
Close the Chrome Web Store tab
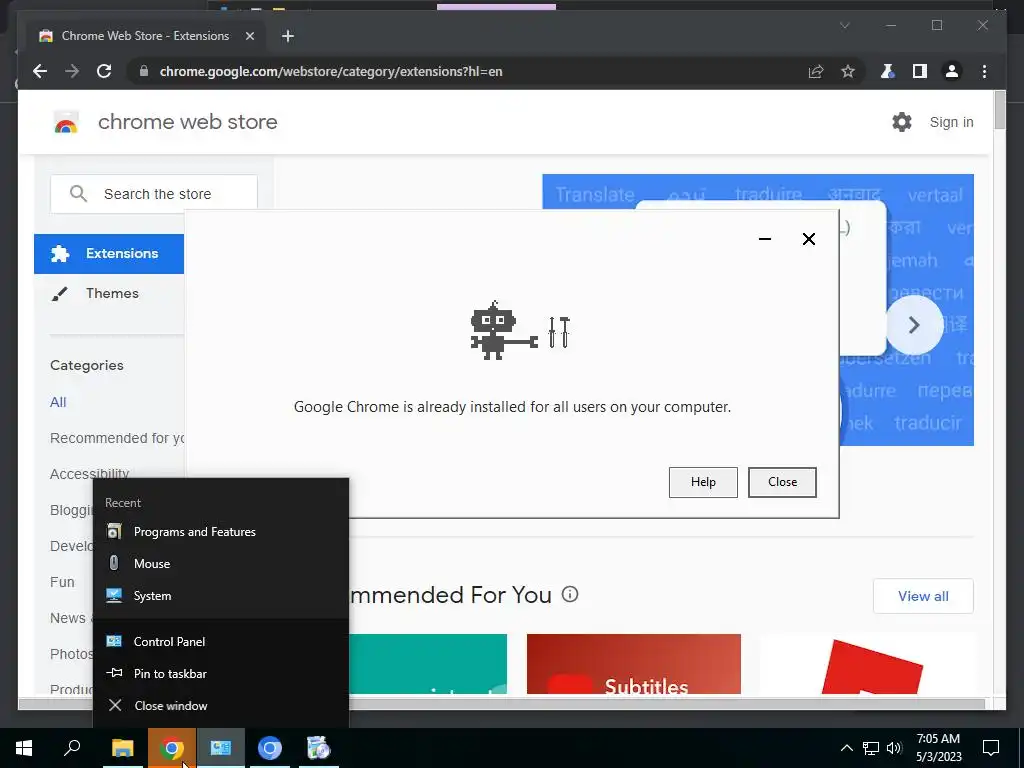pos(249,36)
